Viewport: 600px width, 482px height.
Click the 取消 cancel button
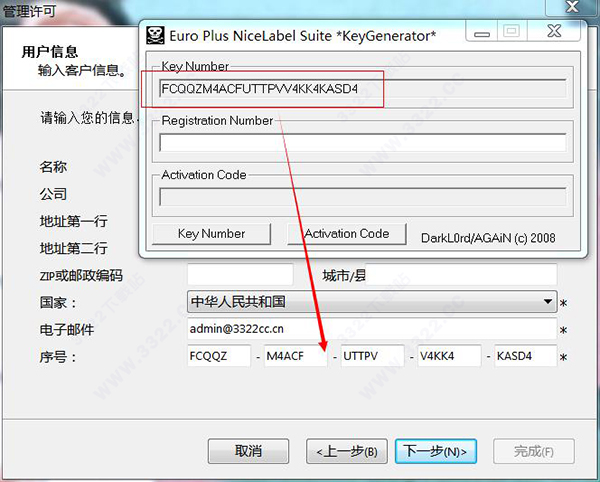click(248, 451)
